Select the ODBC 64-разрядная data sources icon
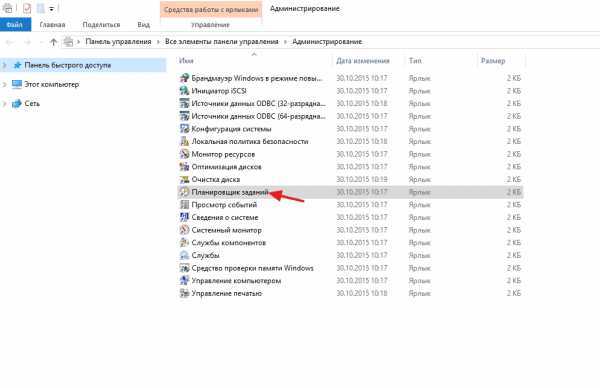Screen dimensions: 600x388 [x=184, y=116]
